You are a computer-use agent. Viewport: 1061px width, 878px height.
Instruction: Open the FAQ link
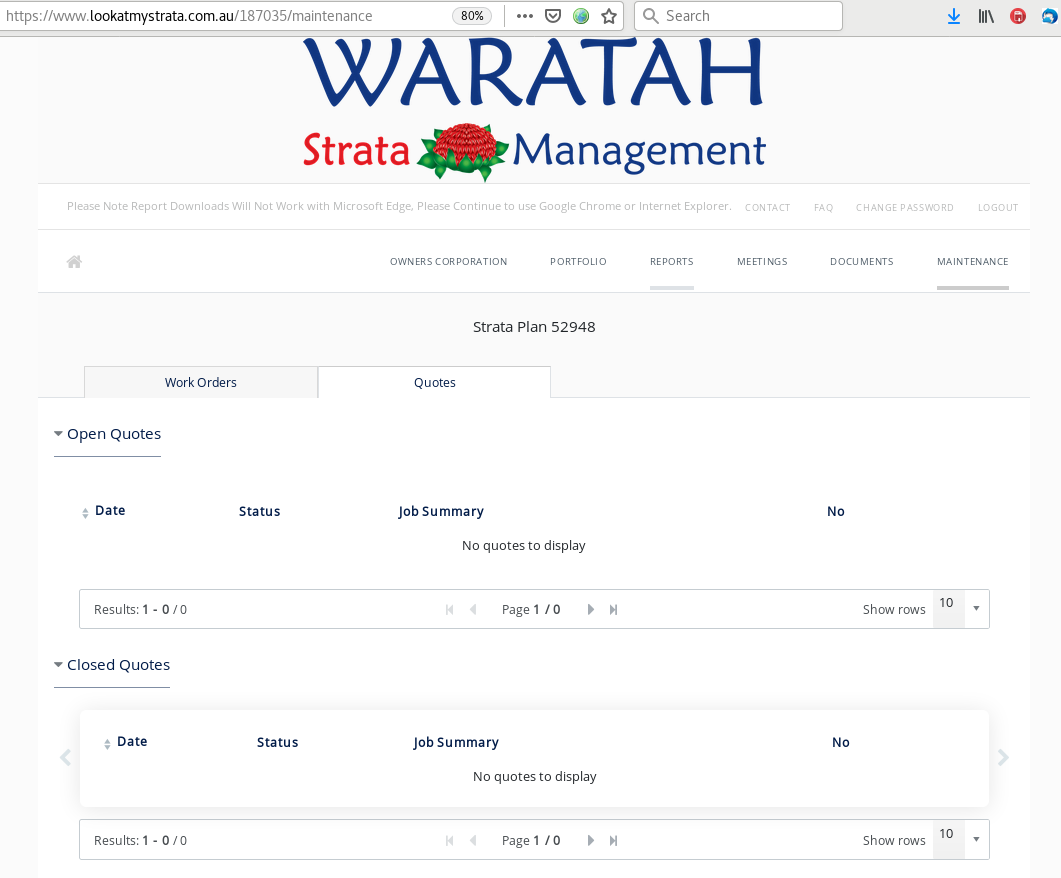coord(823,208)
